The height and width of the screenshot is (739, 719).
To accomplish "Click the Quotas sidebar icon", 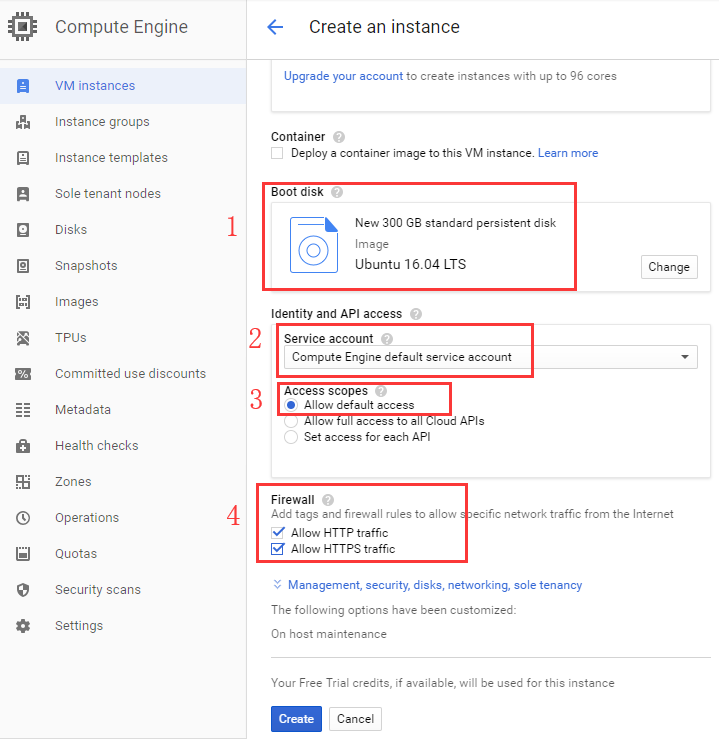I will (23, 554).
